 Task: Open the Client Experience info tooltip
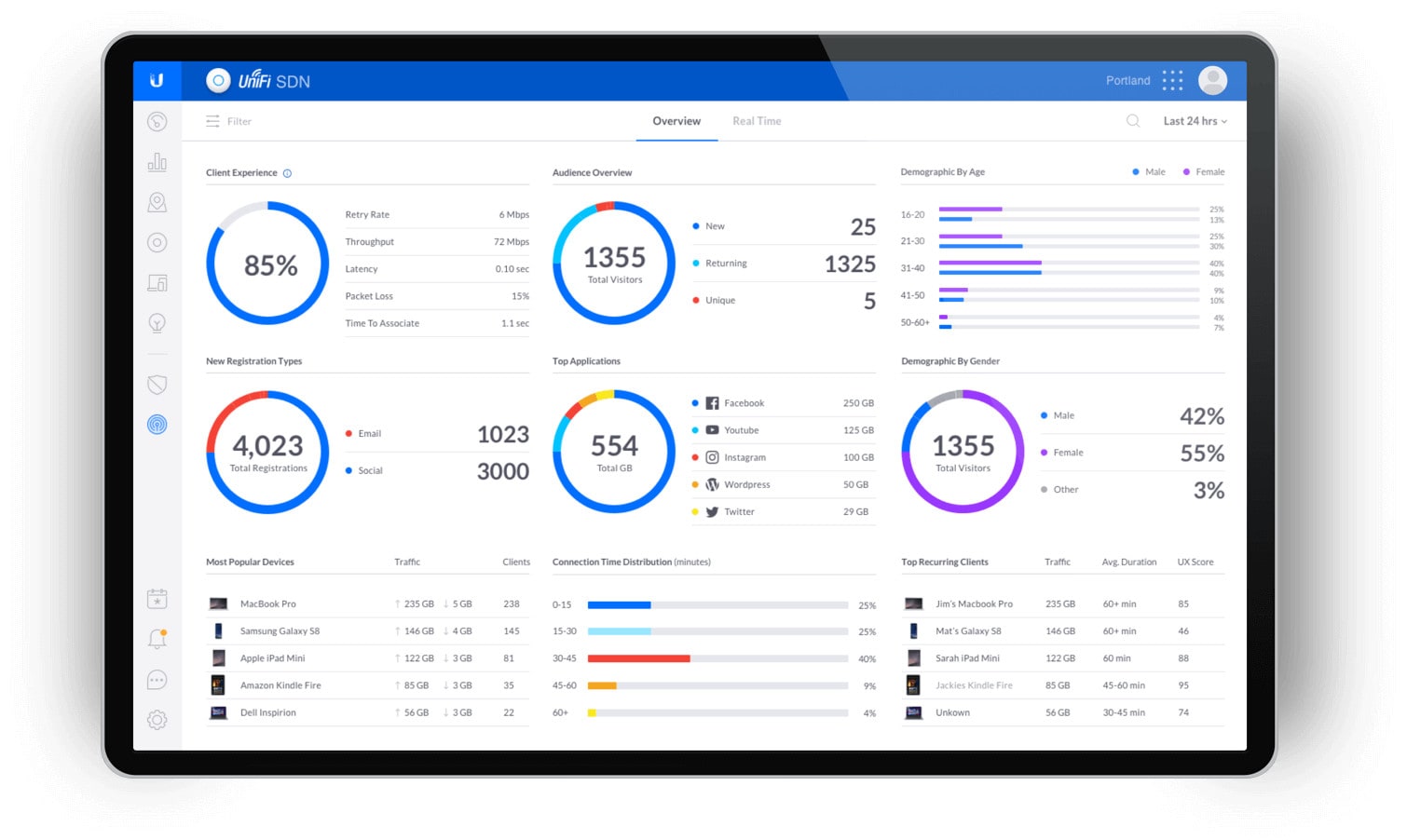tap(286, 172)
